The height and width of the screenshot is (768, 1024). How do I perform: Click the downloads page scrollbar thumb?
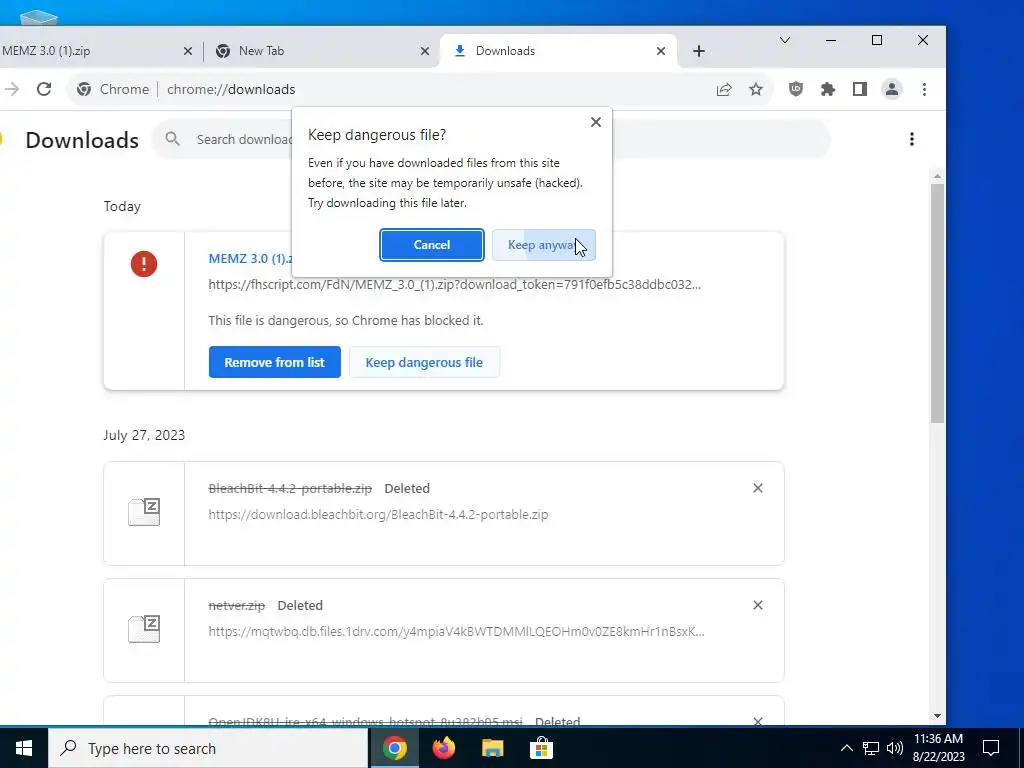pyautogui.click(x=937, y=303)
